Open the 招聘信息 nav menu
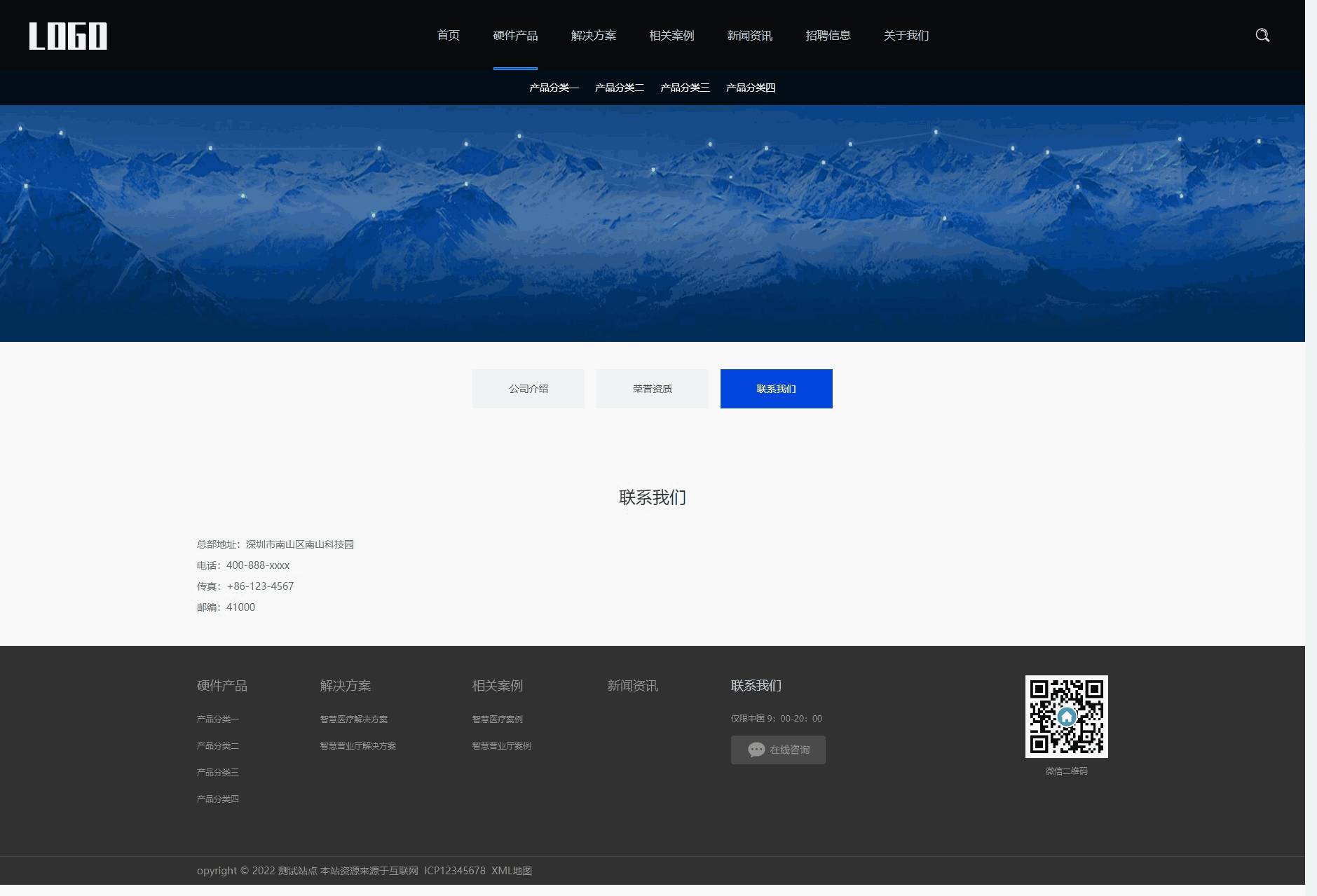The width and height of the screenshot is (1317, 896). coord(828,35)
